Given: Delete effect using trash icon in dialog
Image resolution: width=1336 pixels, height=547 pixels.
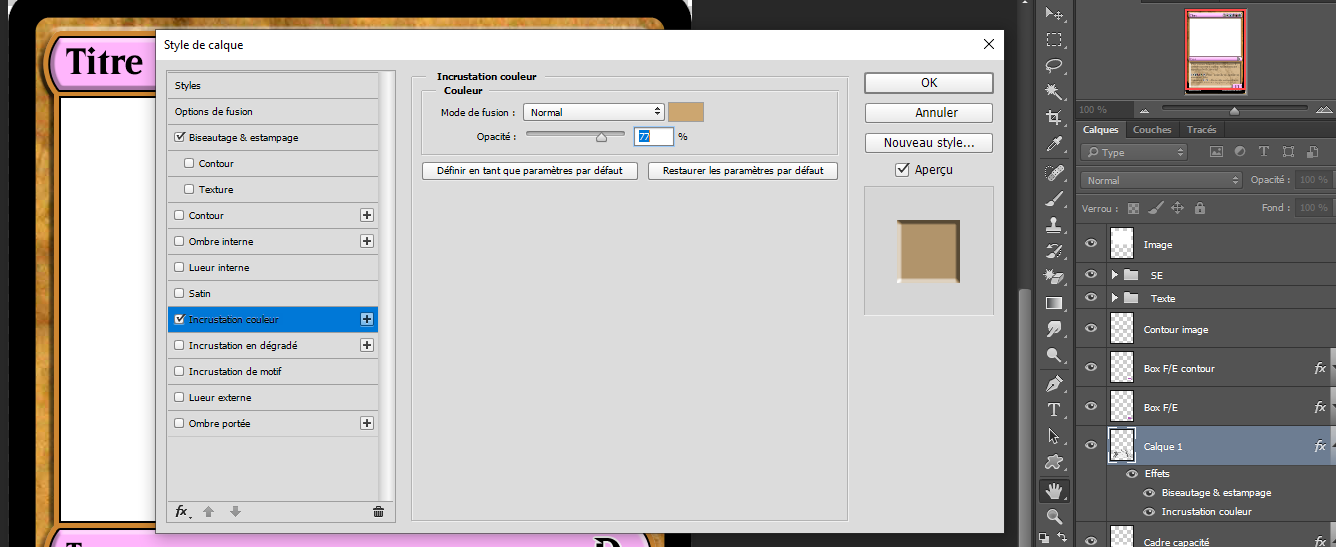Looking at the screenshot, I should tap(378, 511).
